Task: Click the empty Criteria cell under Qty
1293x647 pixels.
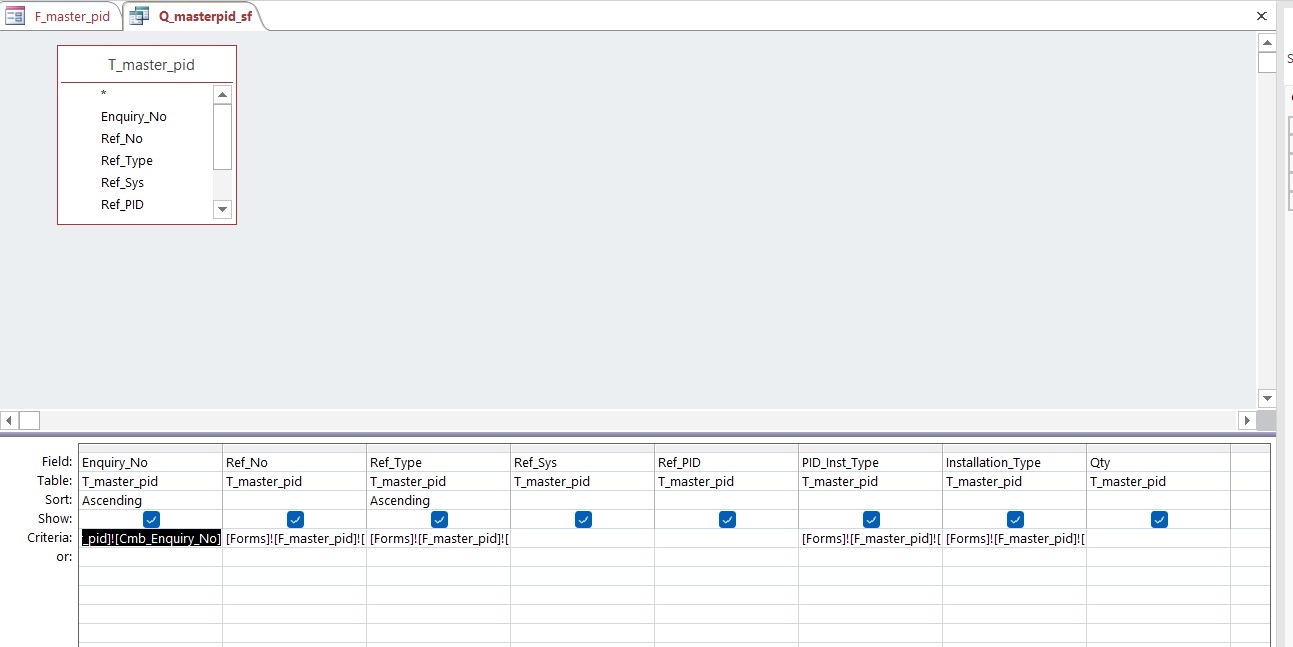Action: 1159,538
